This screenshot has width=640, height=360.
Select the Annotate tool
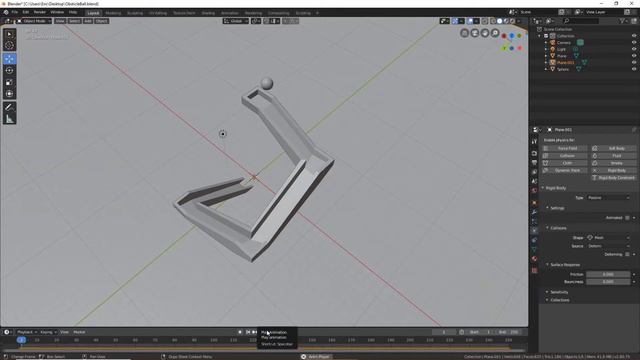click(x=9, y=107)
